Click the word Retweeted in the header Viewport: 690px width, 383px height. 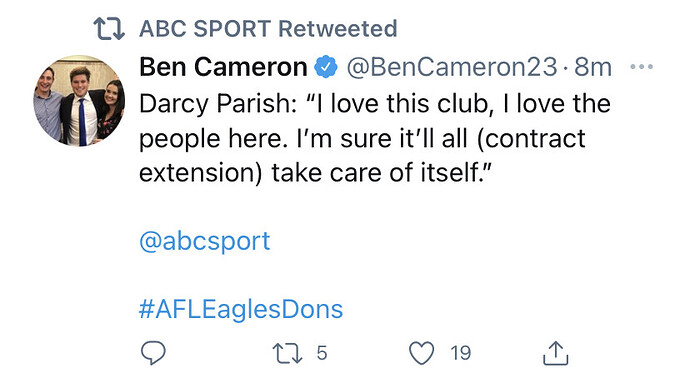click(338, 29)
